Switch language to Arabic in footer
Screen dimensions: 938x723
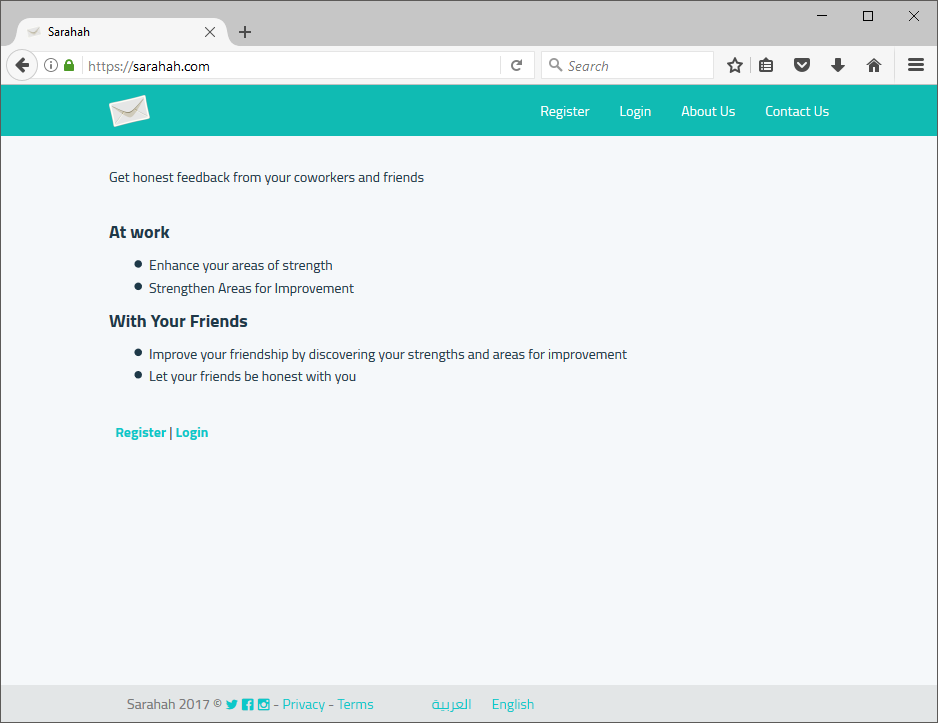(451, 704)
